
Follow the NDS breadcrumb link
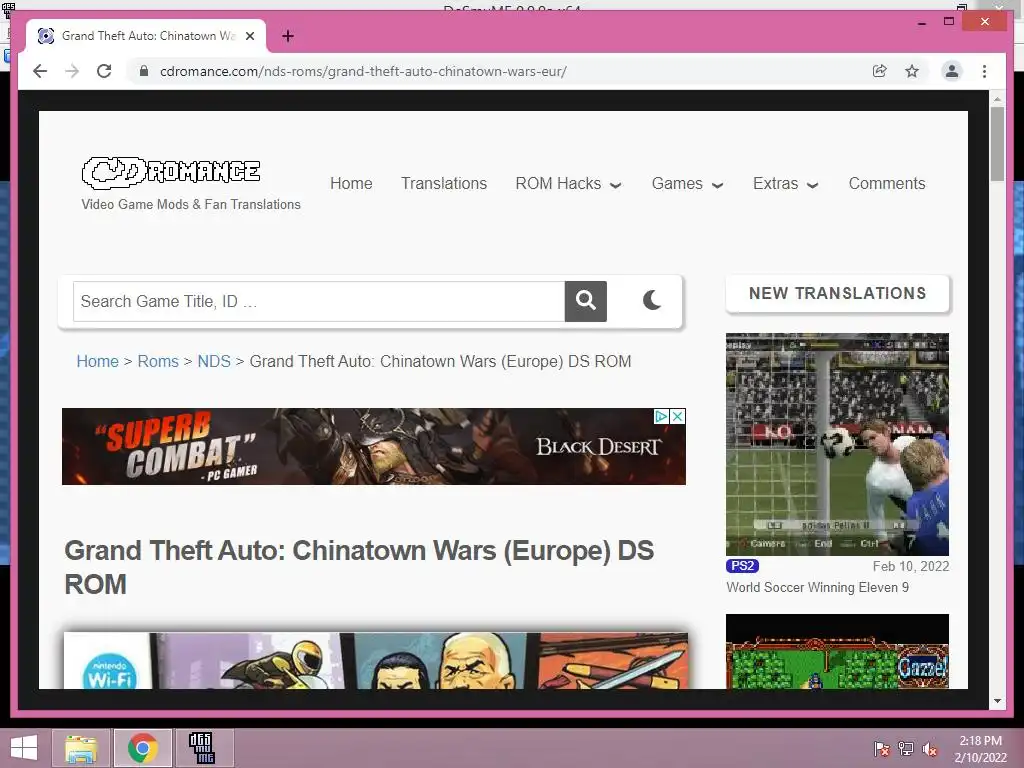[214, 361]
